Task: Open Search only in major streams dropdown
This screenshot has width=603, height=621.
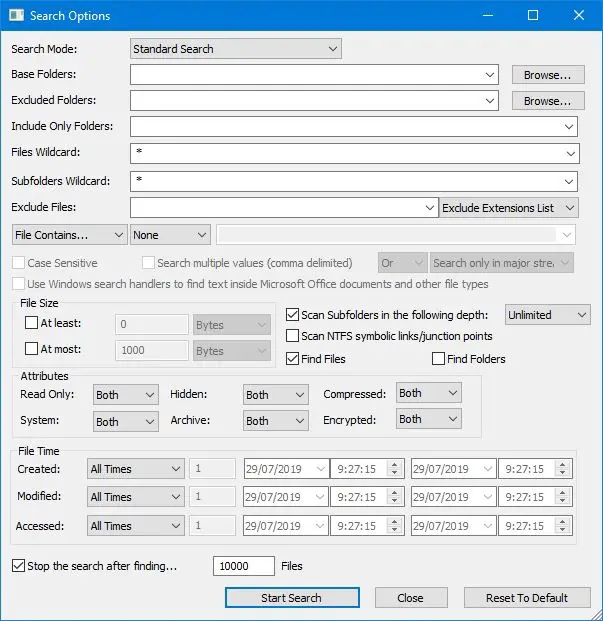Action: 502,263
